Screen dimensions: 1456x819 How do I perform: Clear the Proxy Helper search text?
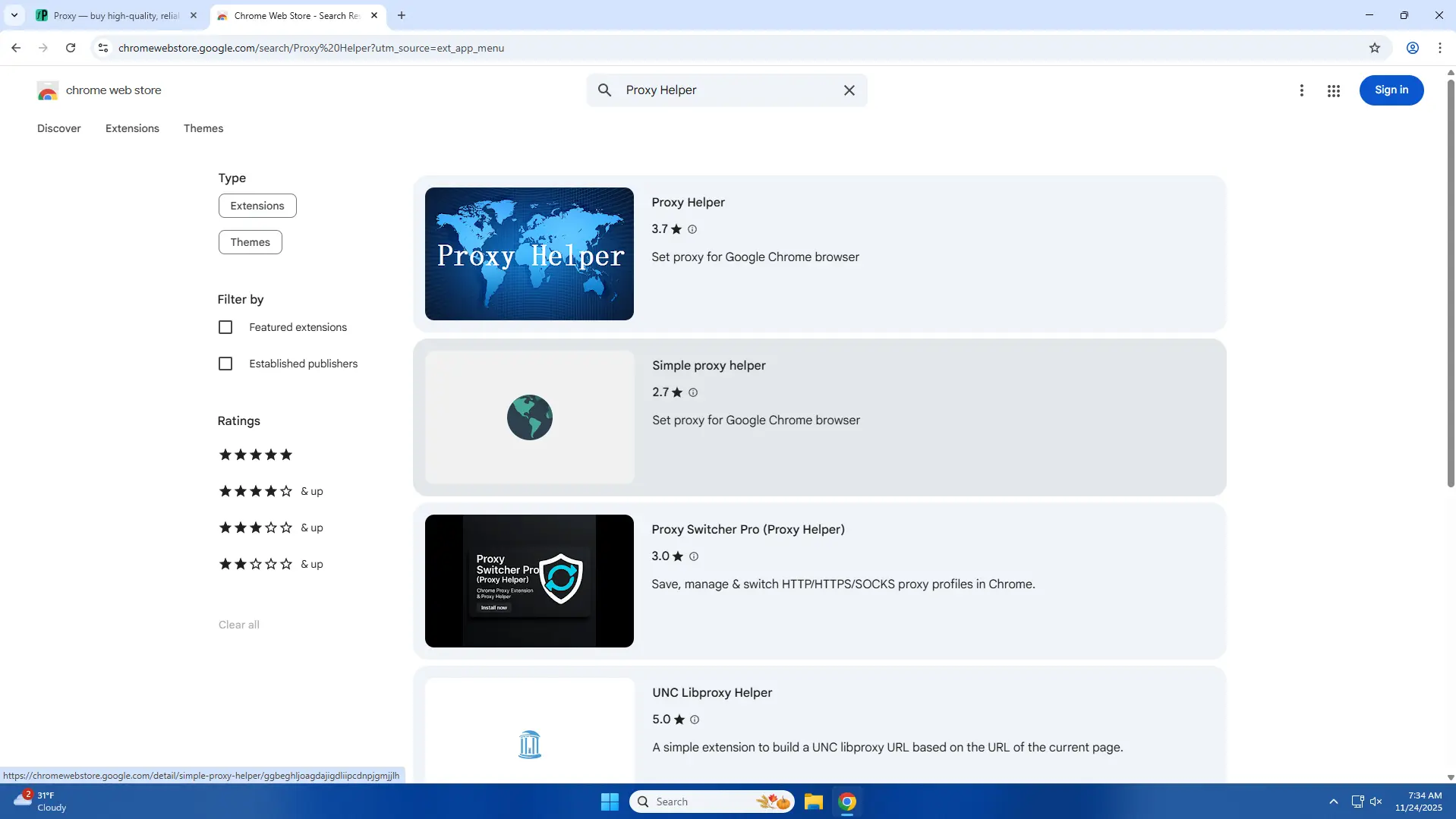pyautogui.click(x=849, y=90)
